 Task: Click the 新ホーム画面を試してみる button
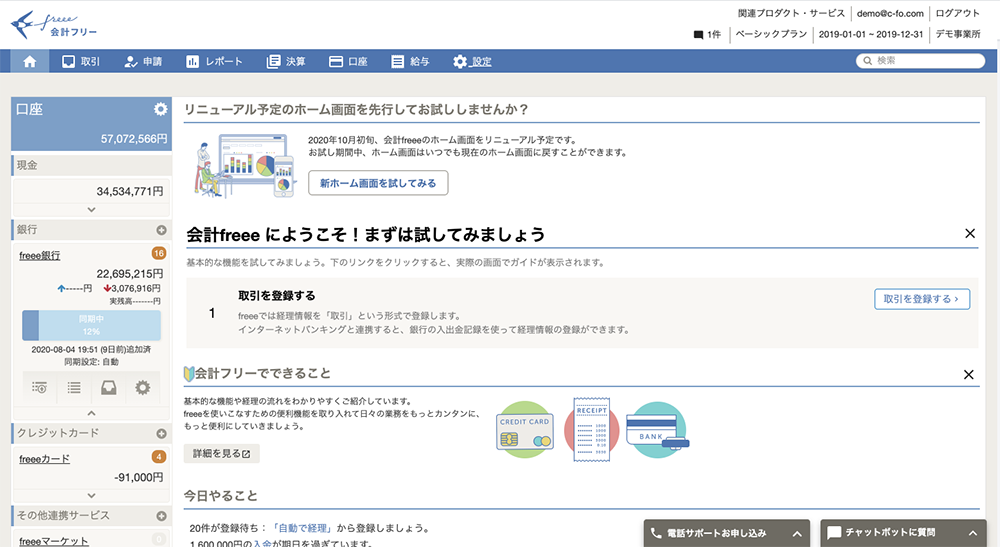coord(378,183)
